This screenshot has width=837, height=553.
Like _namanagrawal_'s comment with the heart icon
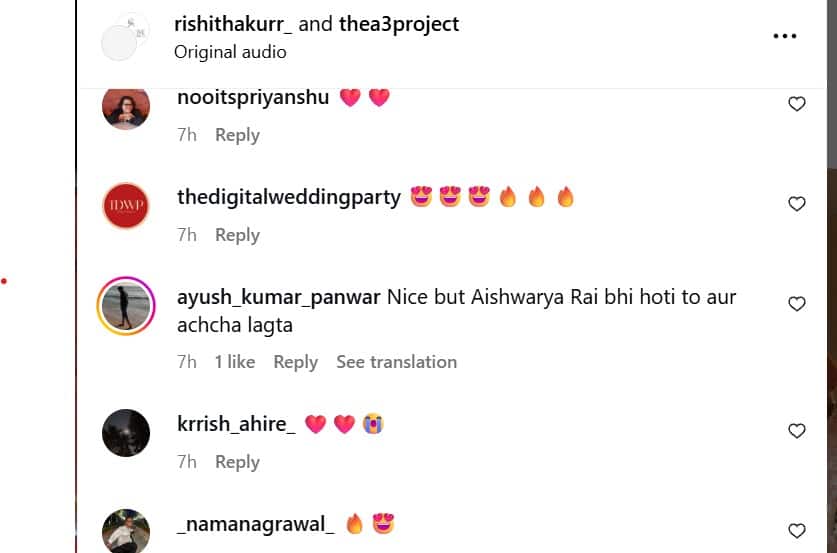pos(796,531)
